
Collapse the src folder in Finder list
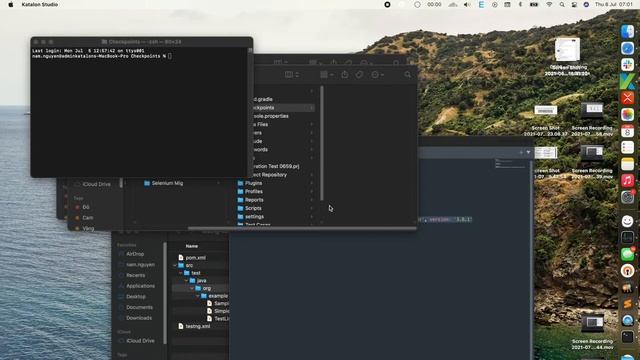175,265
